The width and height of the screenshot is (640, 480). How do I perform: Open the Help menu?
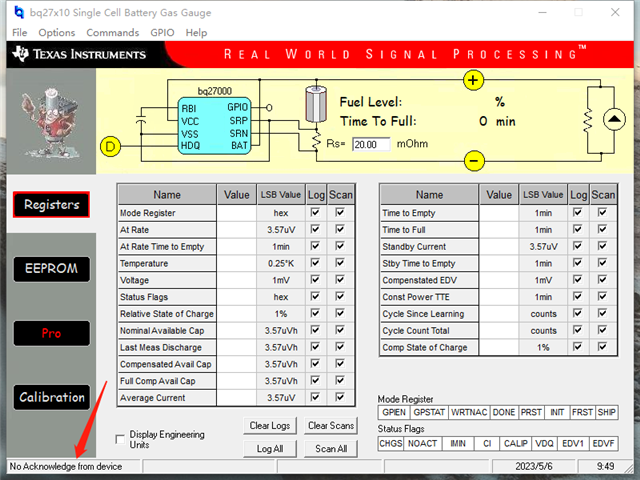196,33
